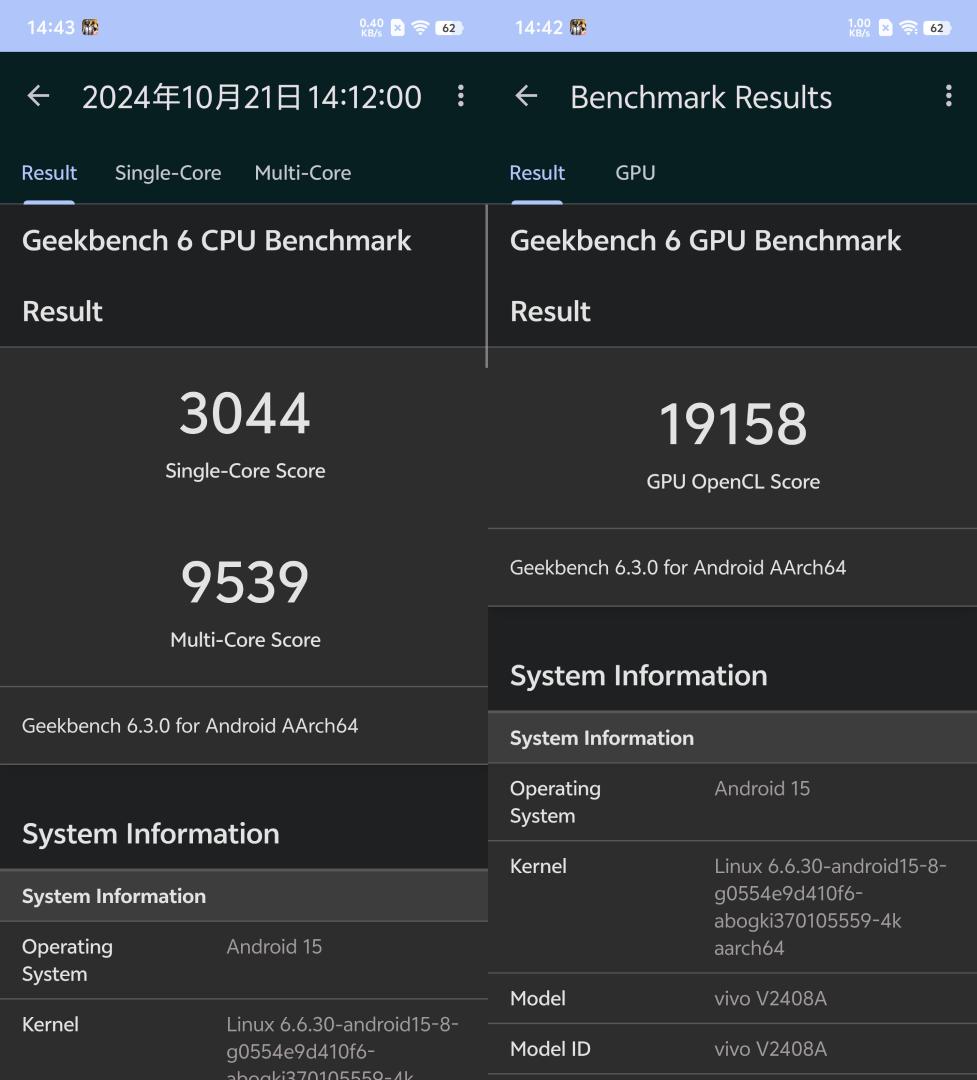977x1080 pixels.
Task: Tap the Benchmark Results title
Action: tap(701, 97)
